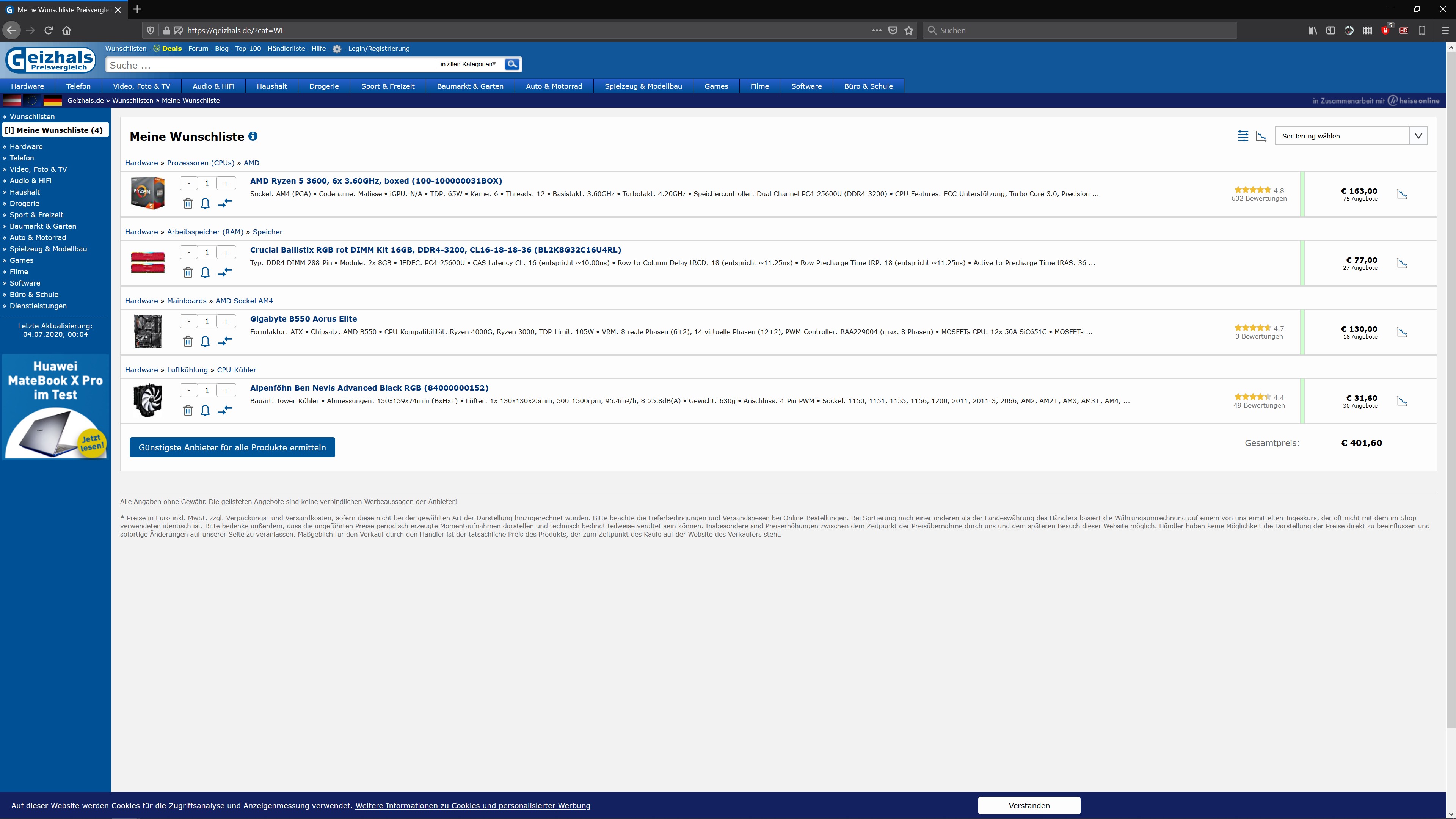Delete AMD Ryzen 5 3600 with trash icon

[188, 204]
